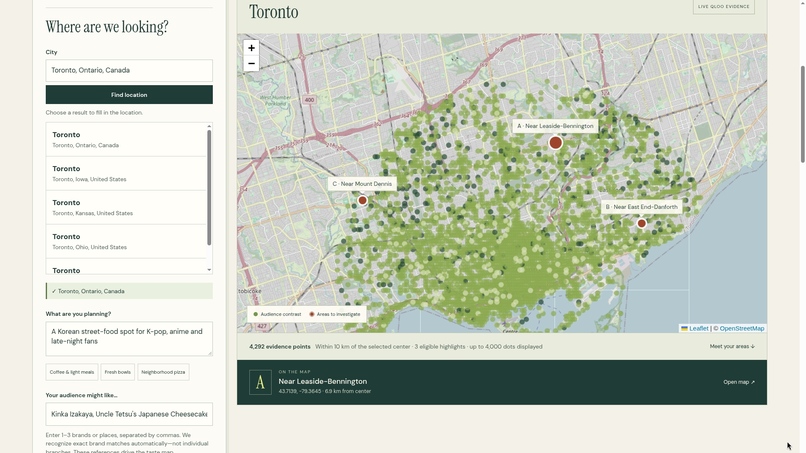
Task: Select the partially visible fifth Toronto result
Action: point(126,266)
